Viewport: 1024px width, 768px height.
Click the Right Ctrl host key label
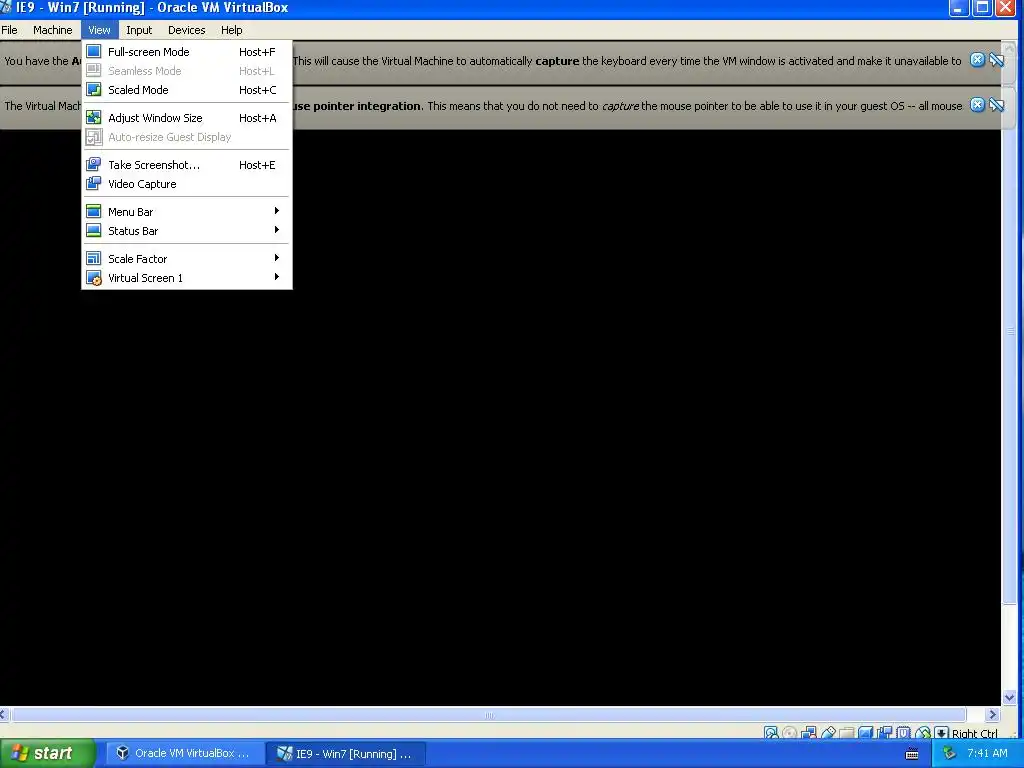coord(974,733)
